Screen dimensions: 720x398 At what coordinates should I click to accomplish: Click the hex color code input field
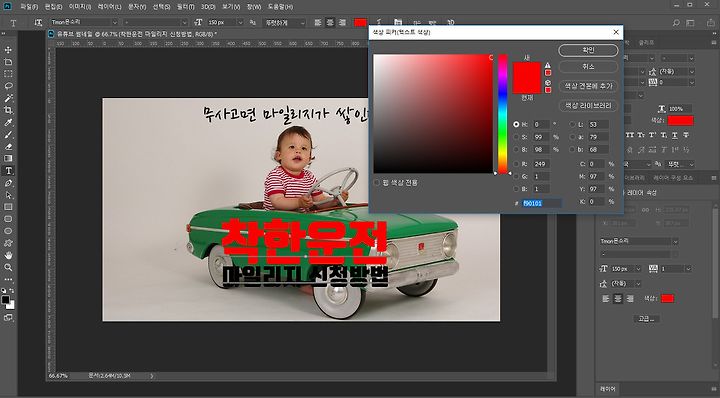click(541, 203)
